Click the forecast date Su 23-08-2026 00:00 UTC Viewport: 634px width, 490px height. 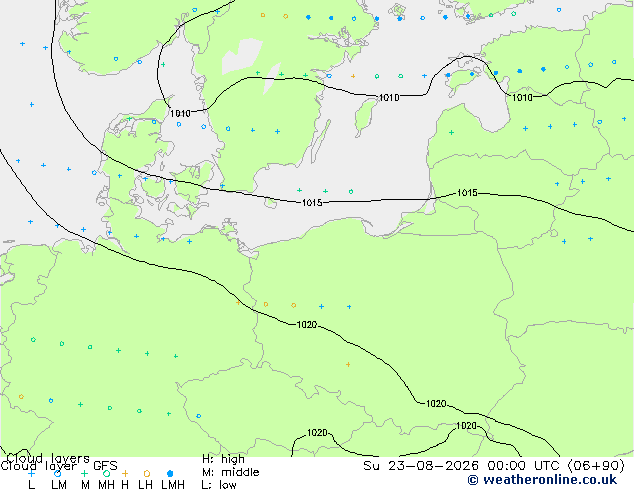click(x=463, y=466)
